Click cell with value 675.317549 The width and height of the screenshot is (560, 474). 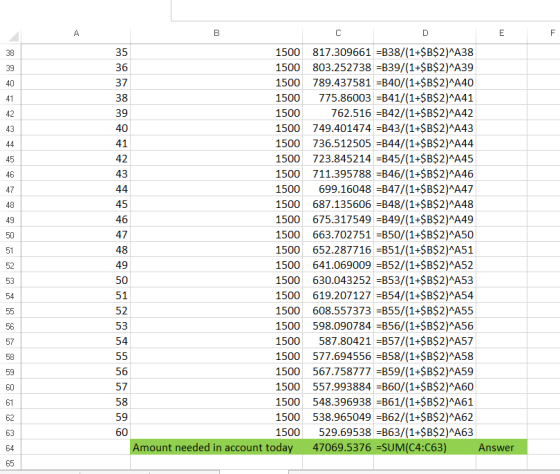(x=338, y=219)
